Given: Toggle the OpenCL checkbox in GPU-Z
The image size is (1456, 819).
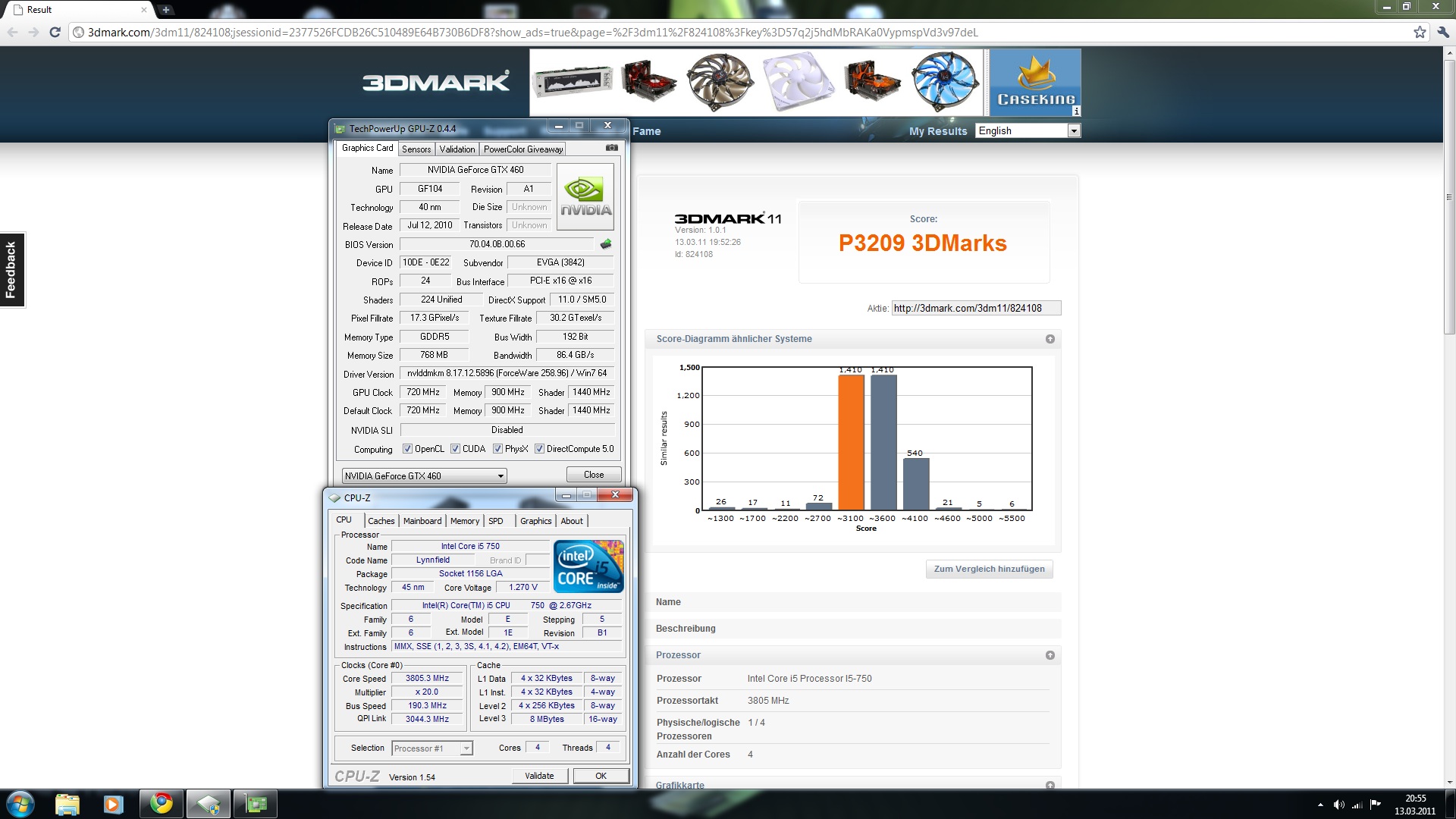Looking at the screenshot, I should coord(407,449).
